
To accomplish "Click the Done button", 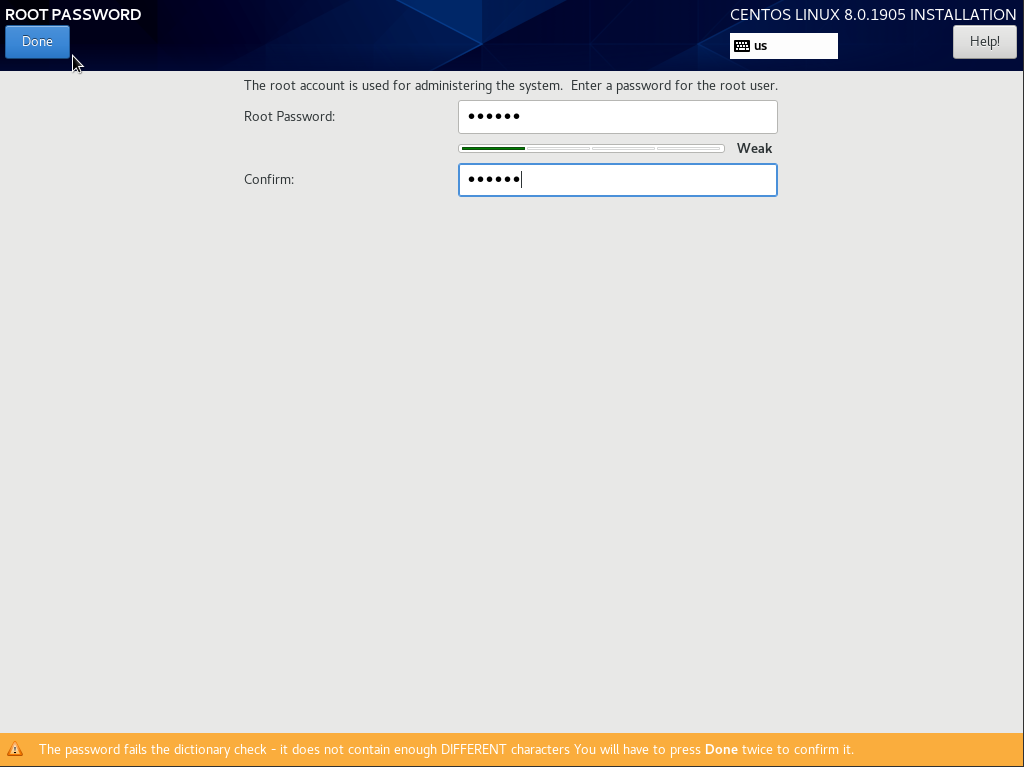I will pos(37,42).
